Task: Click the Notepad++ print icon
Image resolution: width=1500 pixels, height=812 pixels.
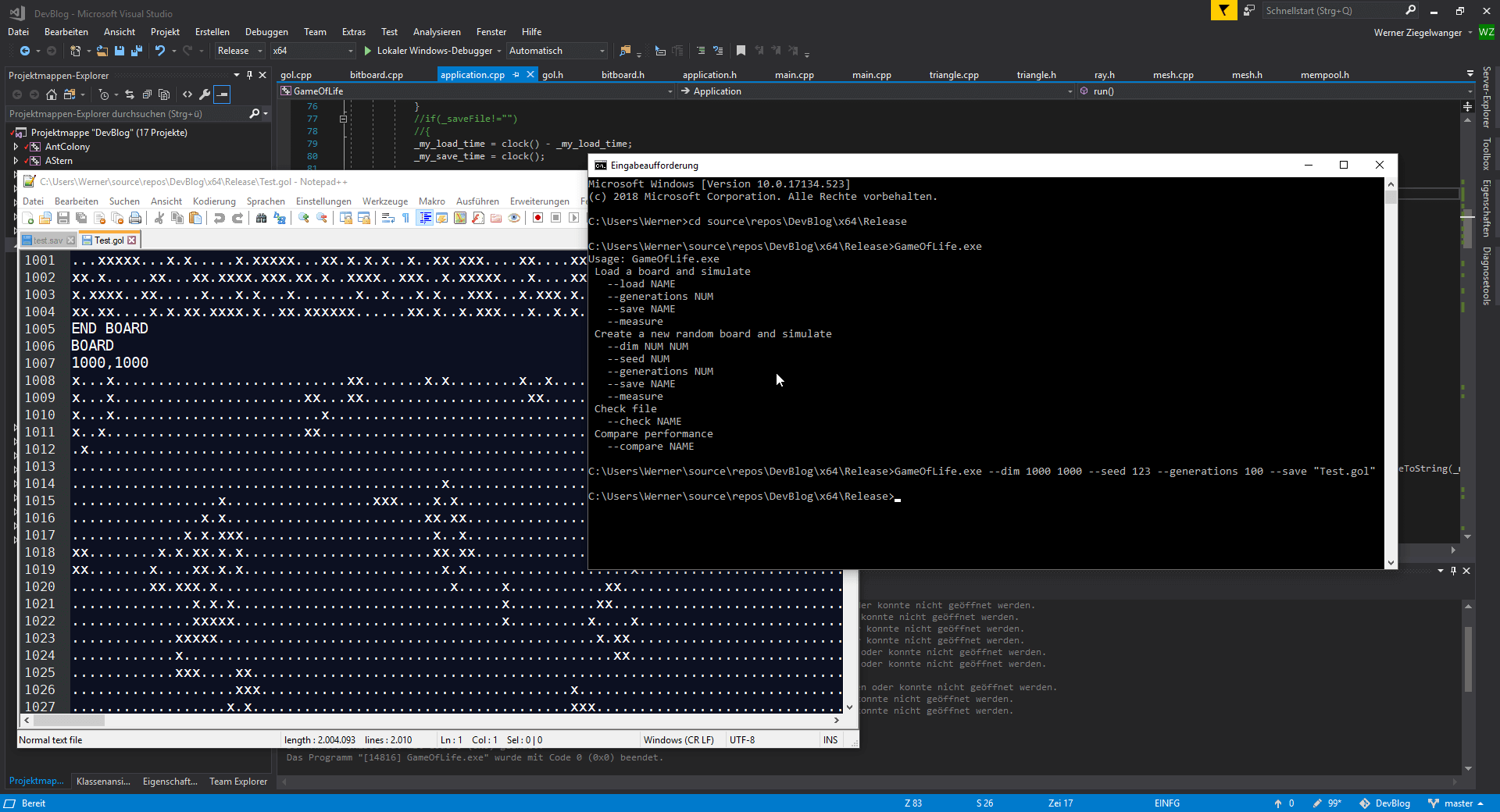Action: (135, 219)
